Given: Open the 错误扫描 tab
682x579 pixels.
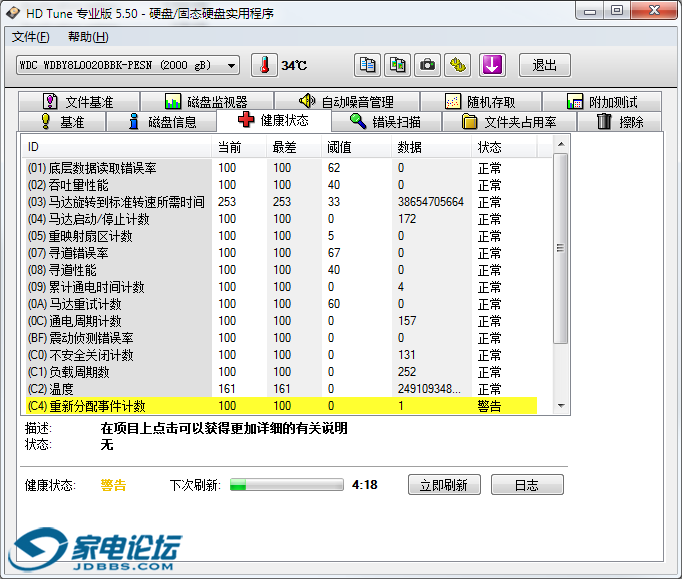Looking at the screenshot, I should 384,122.
